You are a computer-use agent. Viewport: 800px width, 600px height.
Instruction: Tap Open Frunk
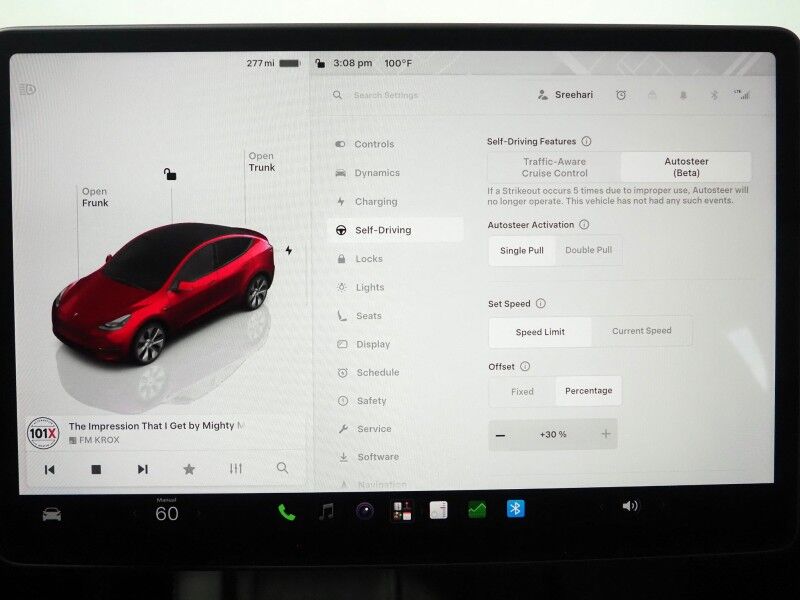click(95, 197)
